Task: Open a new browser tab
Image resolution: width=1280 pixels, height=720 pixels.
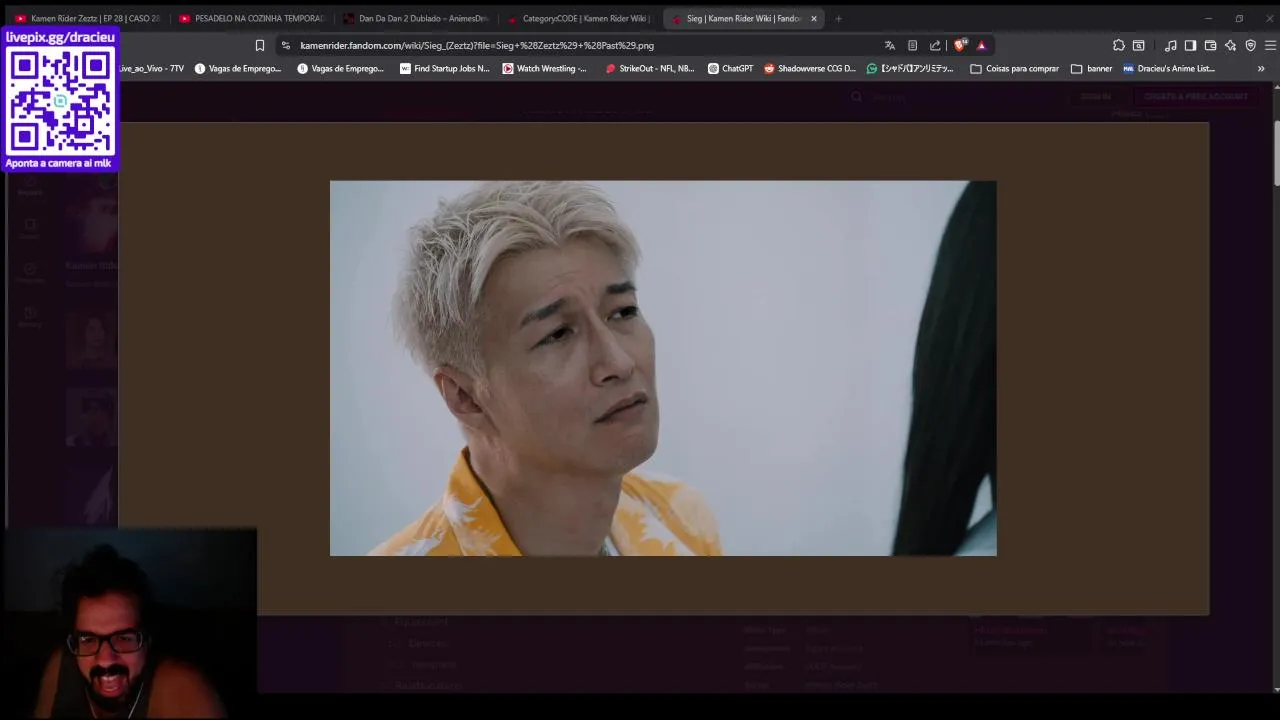Action: pos(838,18)
